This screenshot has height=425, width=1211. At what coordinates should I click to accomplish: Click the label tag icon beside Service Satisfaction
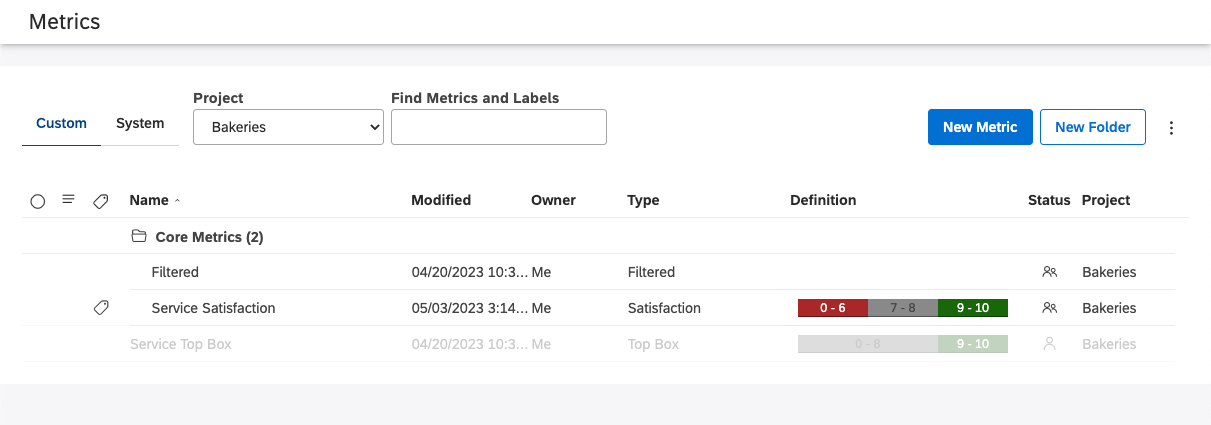(x=101, y=308)
